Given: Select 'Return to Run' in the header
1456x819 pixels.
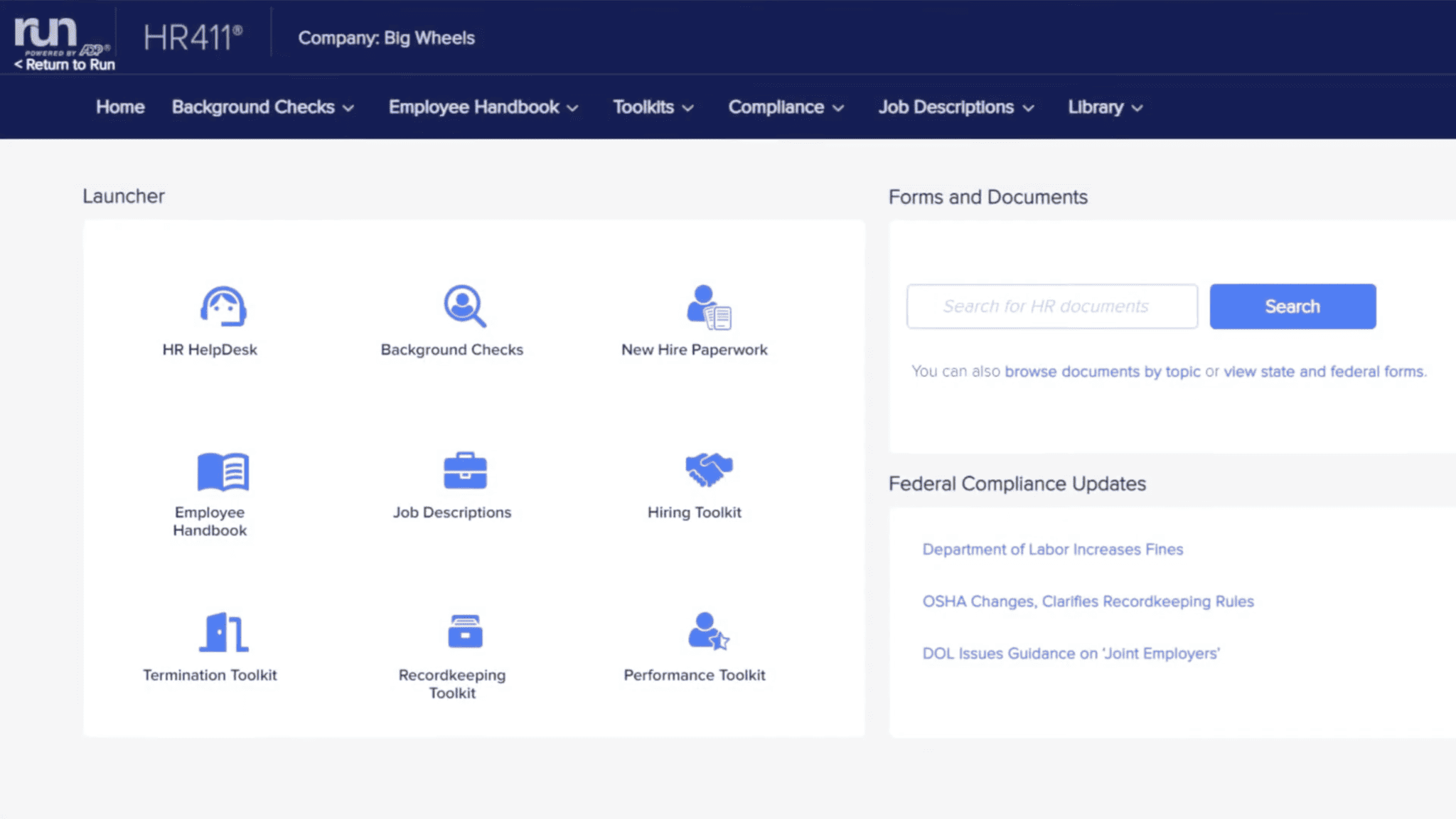Looking at the screenshot, I should click(63, 64).
